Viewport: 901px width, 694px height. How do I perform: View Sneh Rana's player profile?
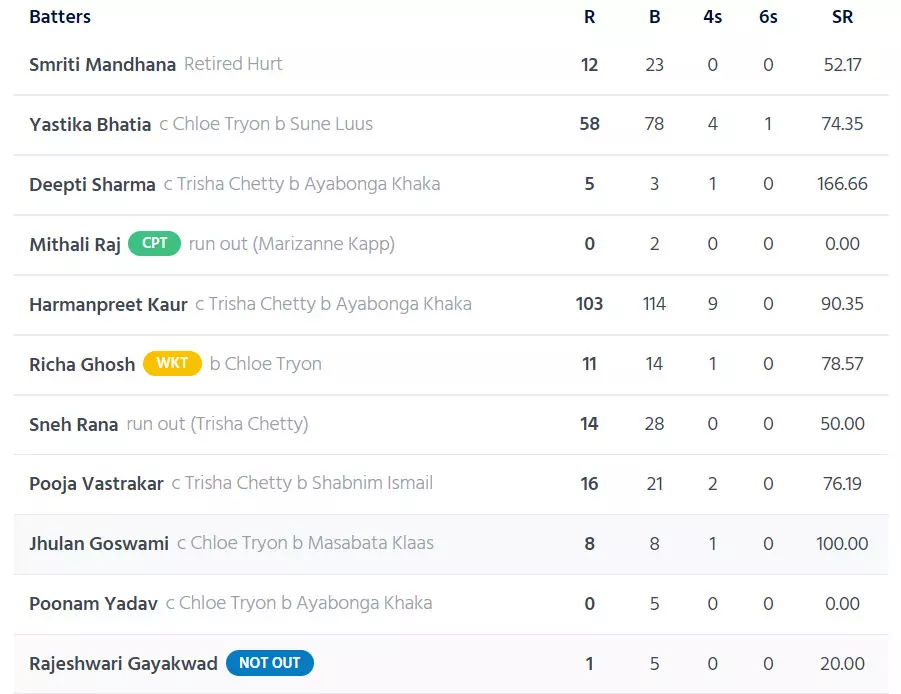(74, 424)
